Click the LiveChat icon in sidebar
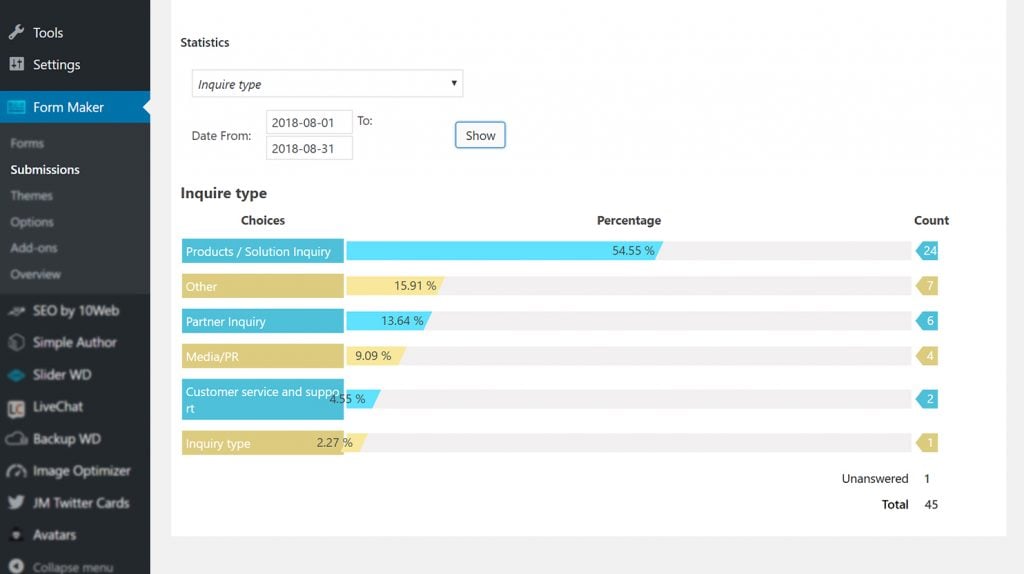1024x574 pixels. point(16,407)
